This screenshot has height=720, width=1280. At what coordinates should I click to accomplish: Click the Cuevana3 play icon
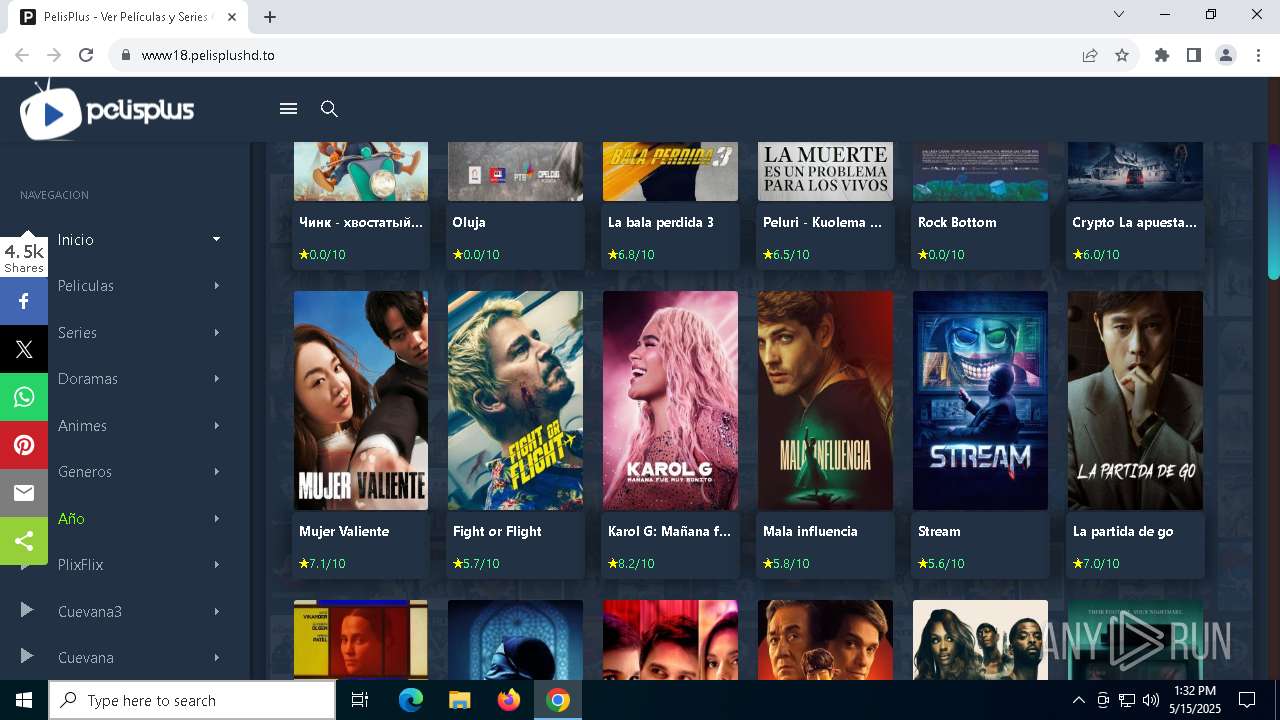coord(27,611)
